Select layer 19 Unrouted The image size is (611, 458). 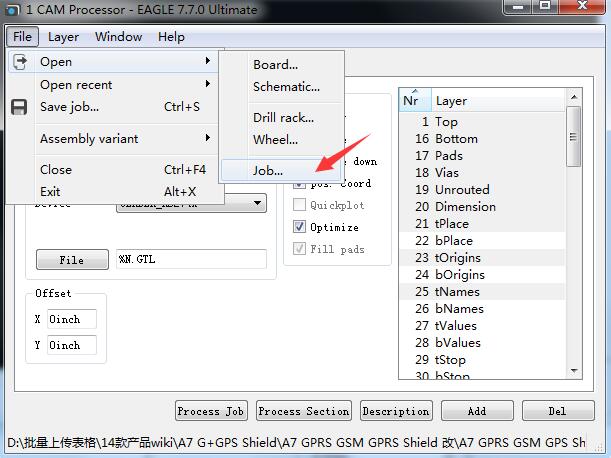pos(482,189)
